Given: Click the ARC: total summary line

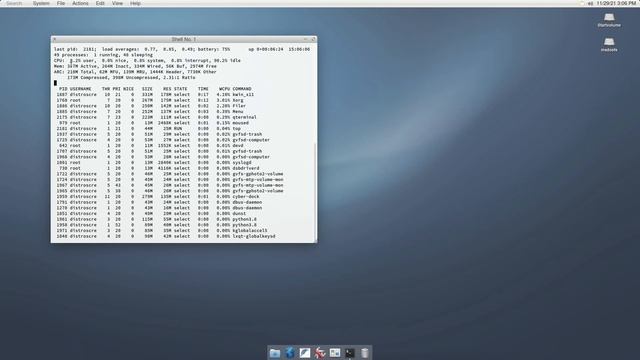Looking at the screenshot, I should click(x=135, y=72).
